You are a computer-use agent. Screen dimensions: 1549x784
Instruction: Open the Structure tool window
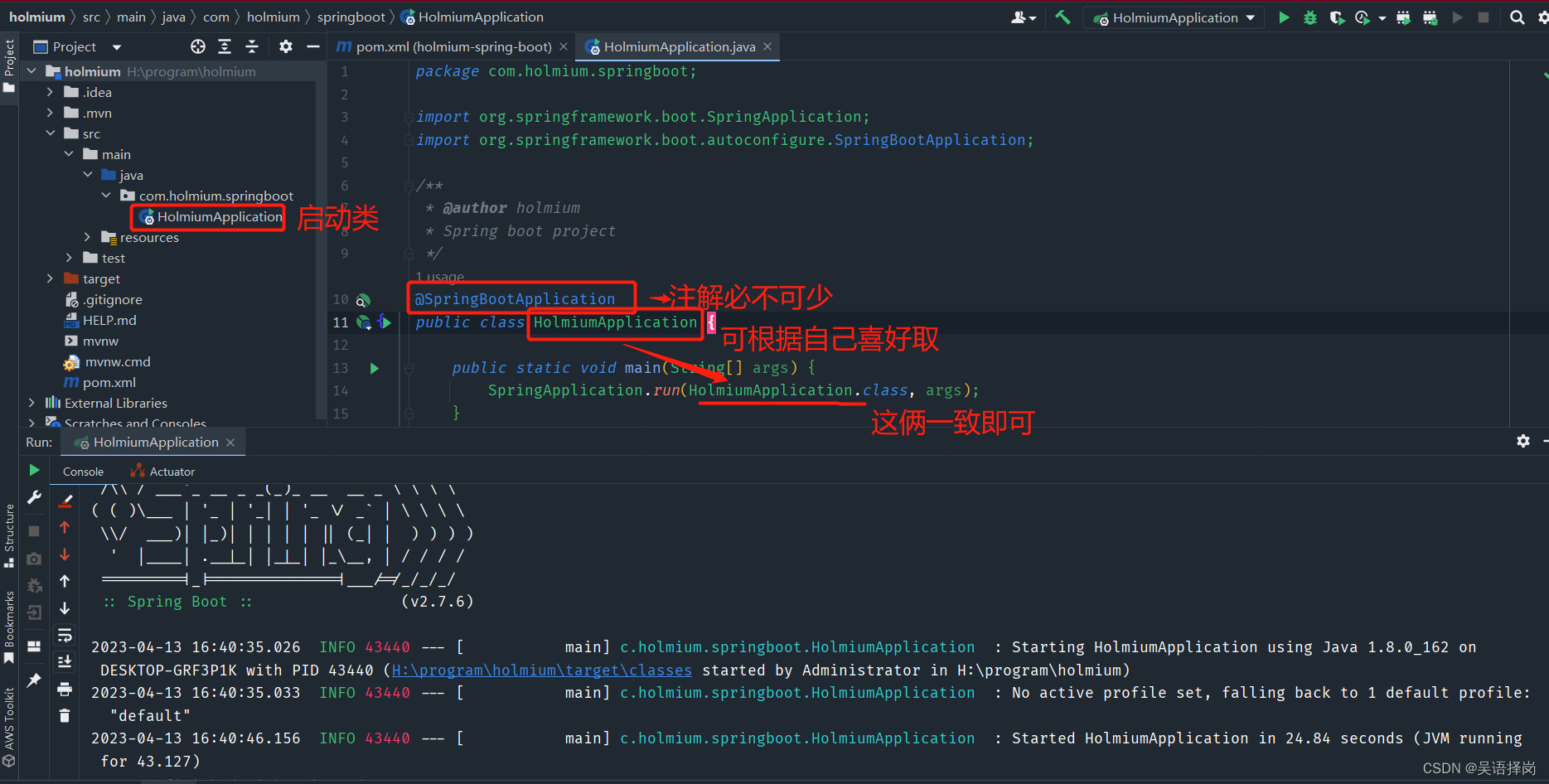pos(9,535)
